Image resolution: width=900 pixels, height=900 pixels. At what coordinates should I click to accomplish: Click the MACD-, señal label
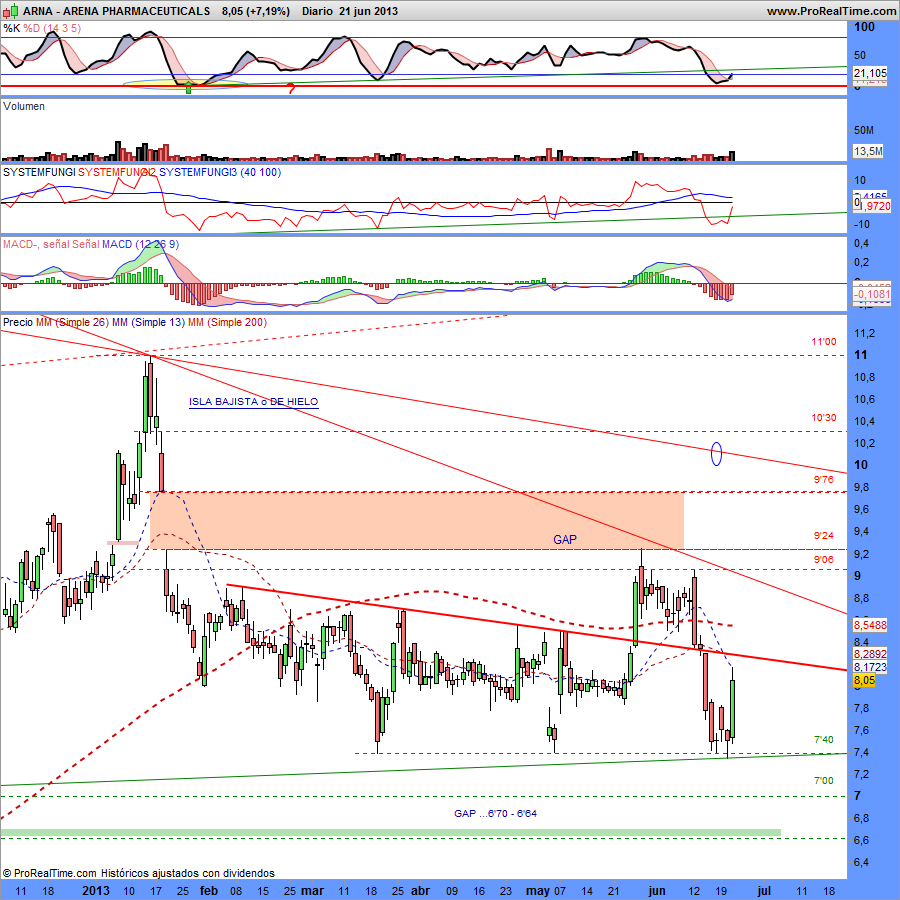38,245
